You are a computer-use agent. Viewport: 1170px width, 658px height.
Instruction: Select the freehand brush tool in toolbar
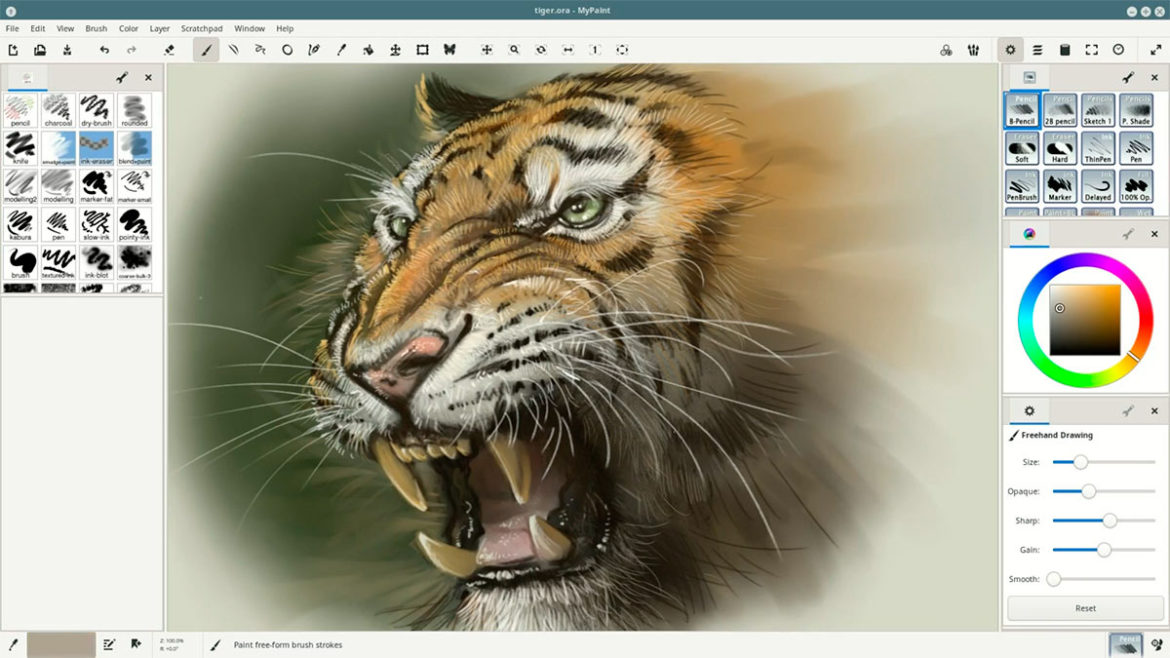click(206, 50)
